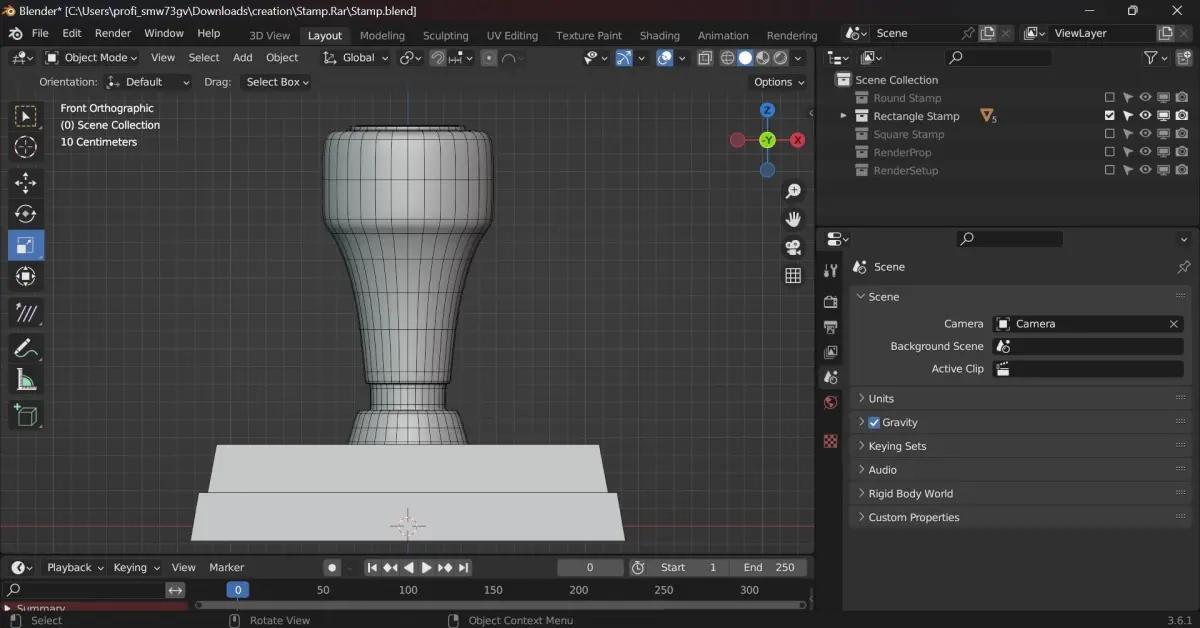Toggle X-ray mode in viewport header

705,58
